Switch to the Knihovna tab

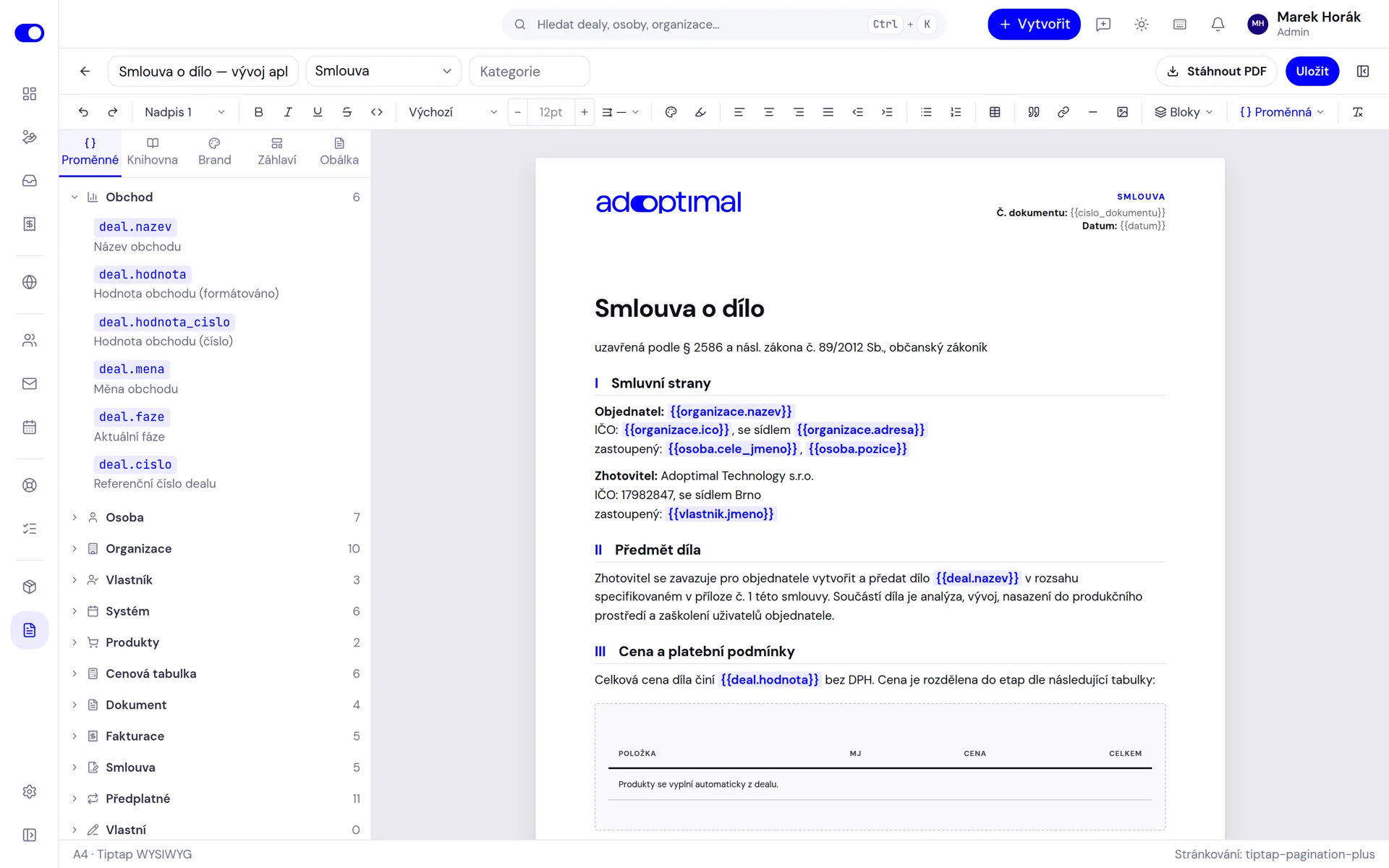click(x=152, y=152)
